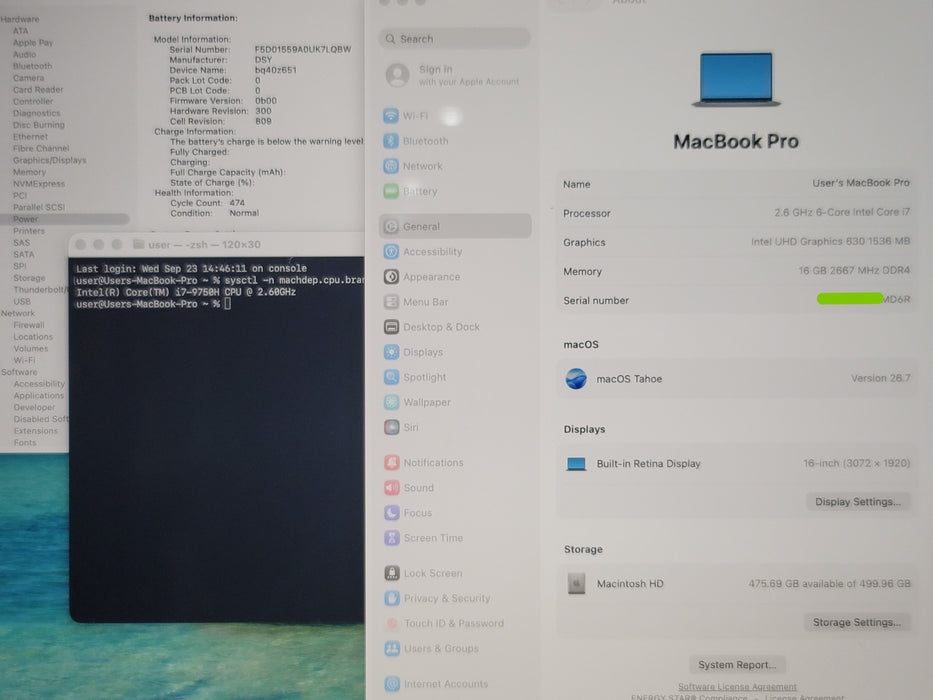Image resolution: width=933 pixels, height=700 pixels.
Task: Select the General gear icon
Action: 391,226
